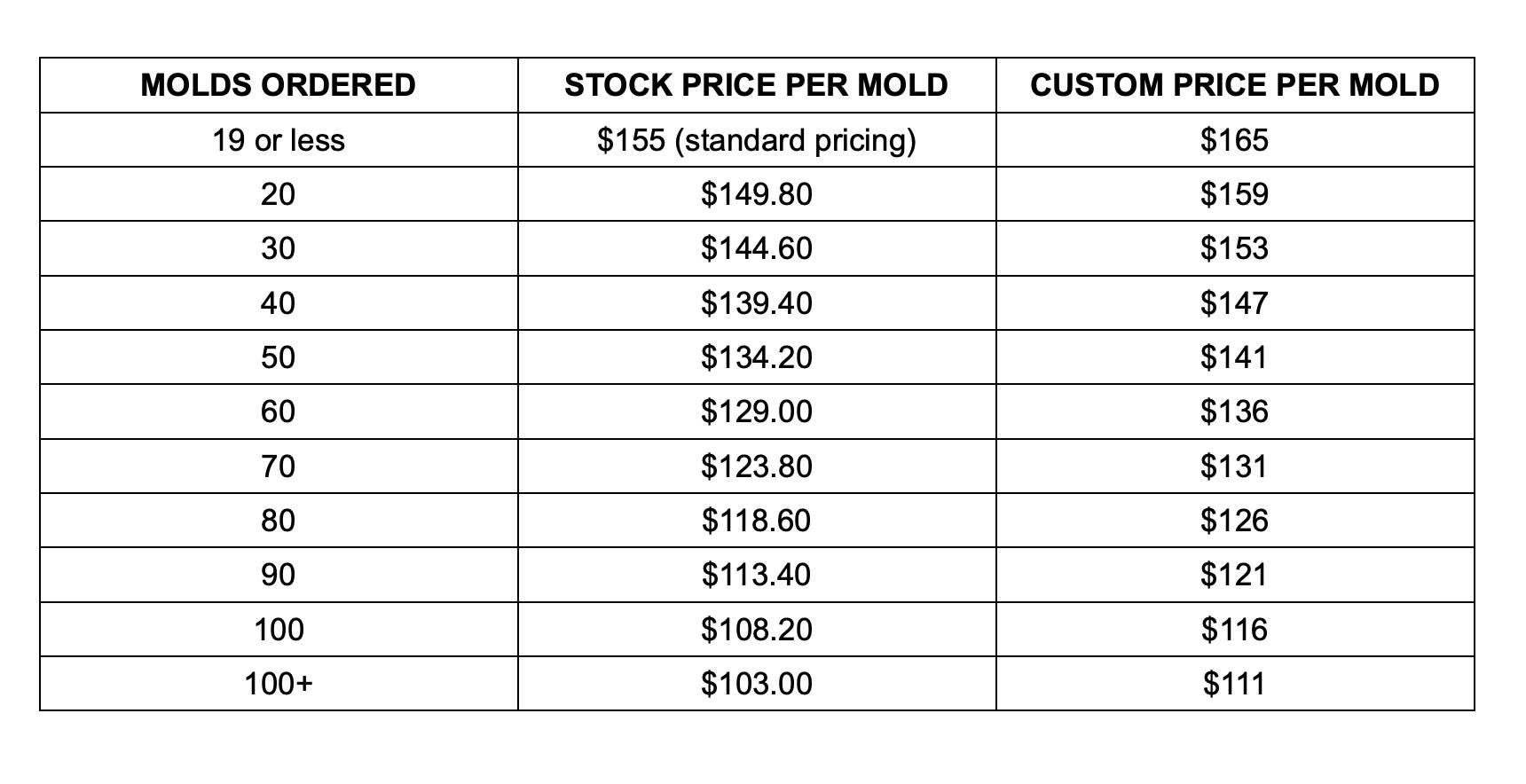
Task: Click the $159 custom price cell
Action: [x=1235, y=194]
